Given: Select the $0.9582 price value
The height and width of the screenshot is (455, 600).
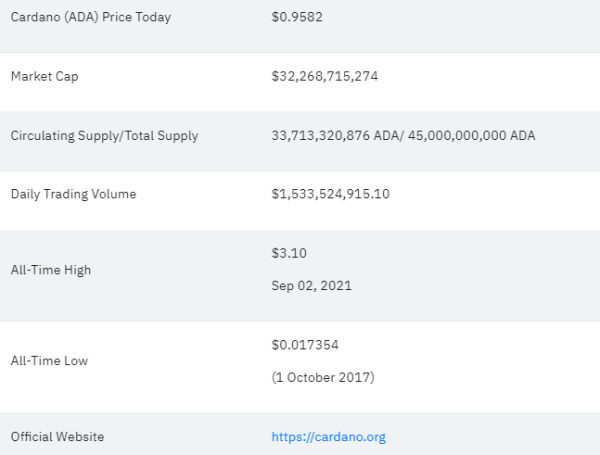Looking at the screenshot, I should point(297,17).
